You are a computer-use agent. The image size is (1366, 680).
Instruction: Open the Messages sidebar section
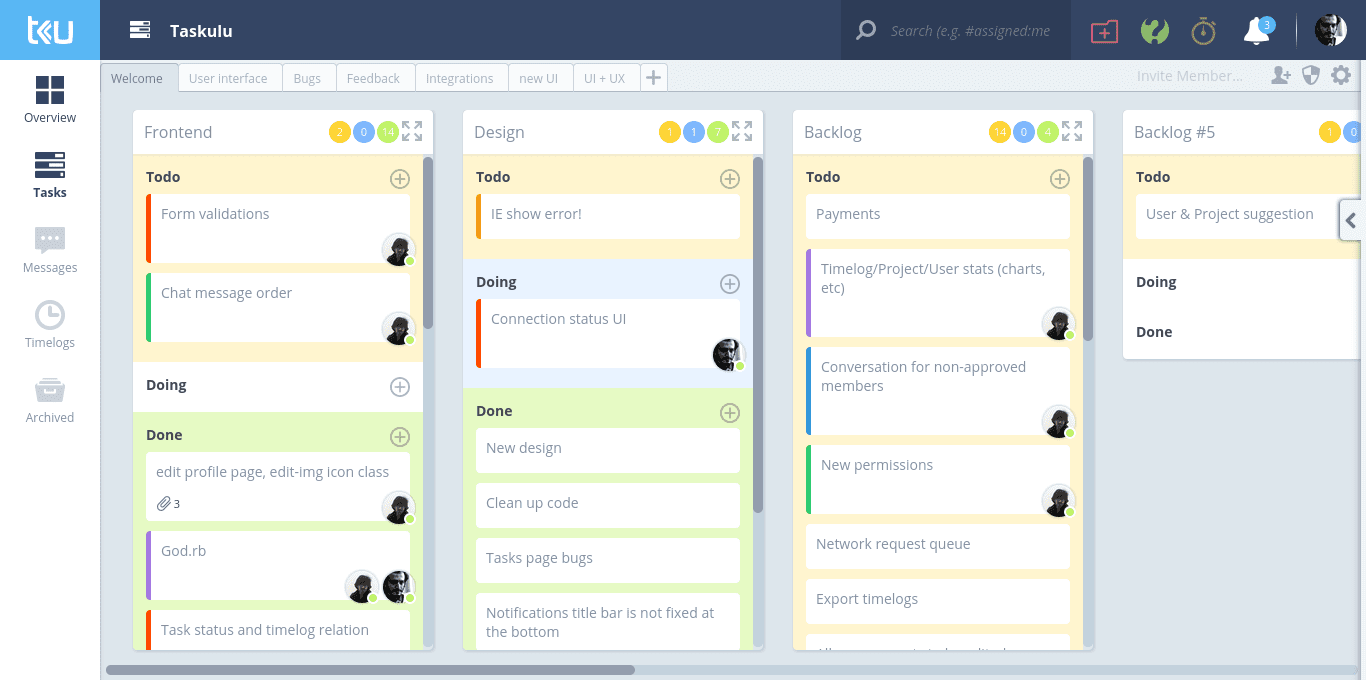coord(50,250)
